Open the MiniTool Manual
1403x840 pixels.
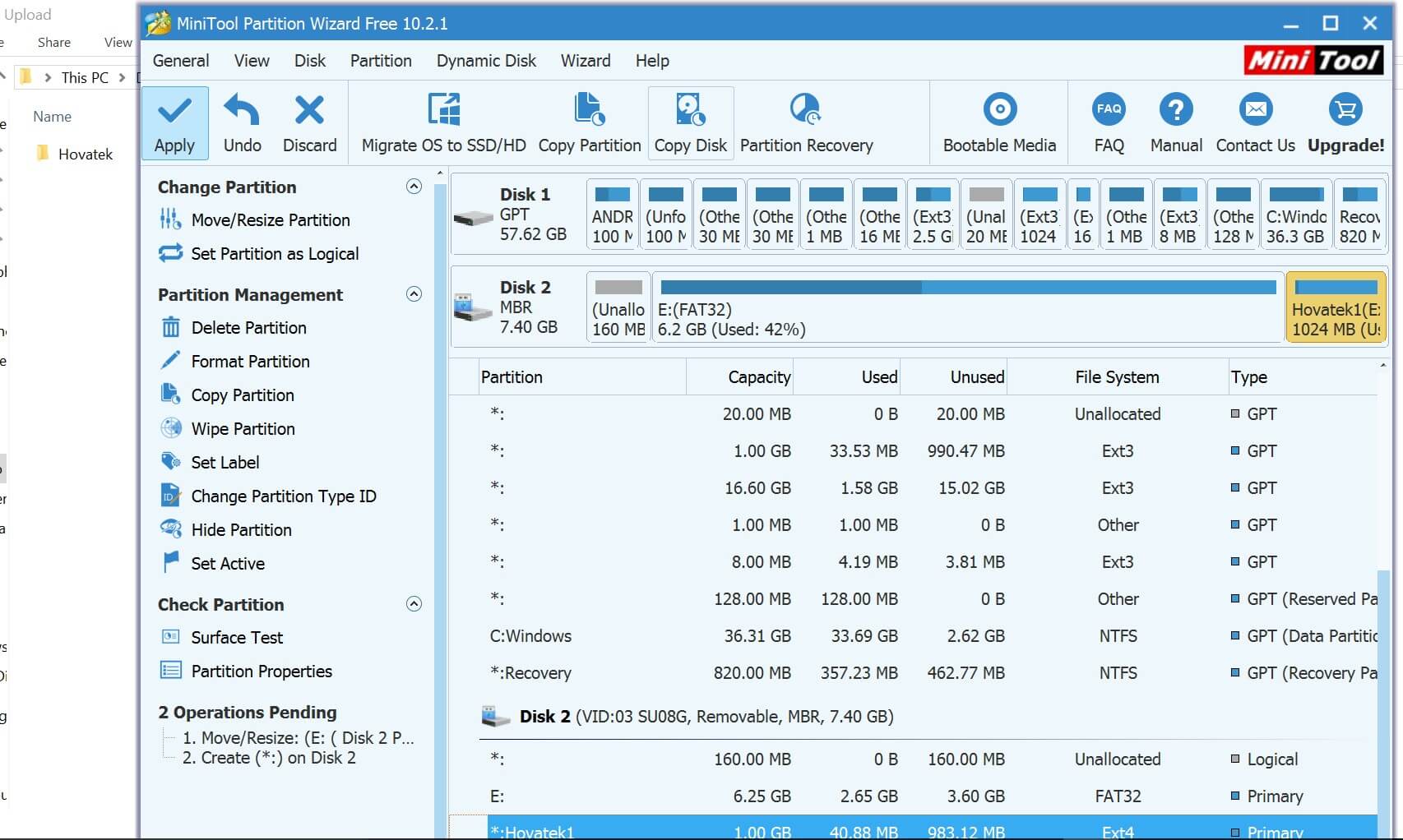pyautogui.click(x=1175, y=123)
